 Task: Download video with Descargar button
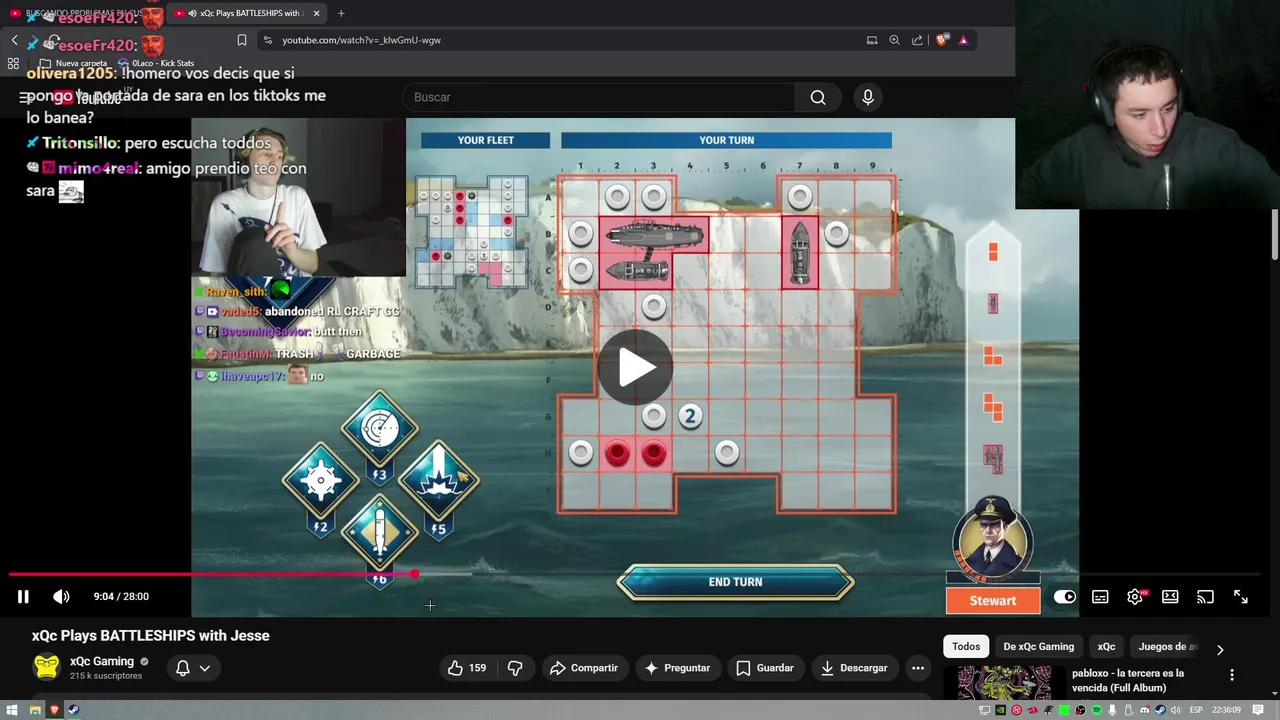(x=853, y=668)
